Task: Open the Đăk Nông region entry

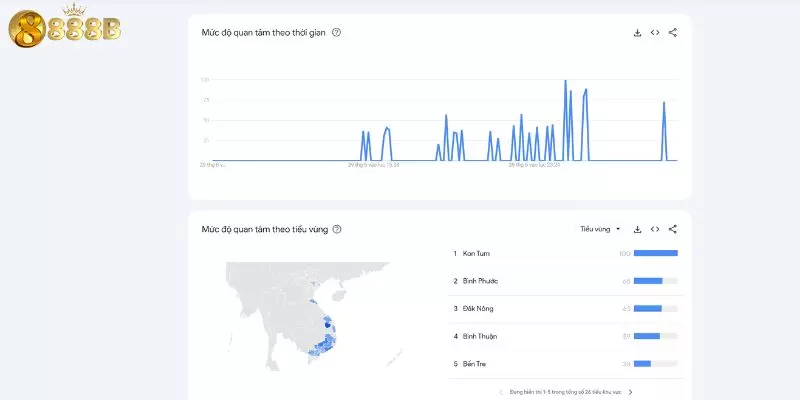Action: 478,308
